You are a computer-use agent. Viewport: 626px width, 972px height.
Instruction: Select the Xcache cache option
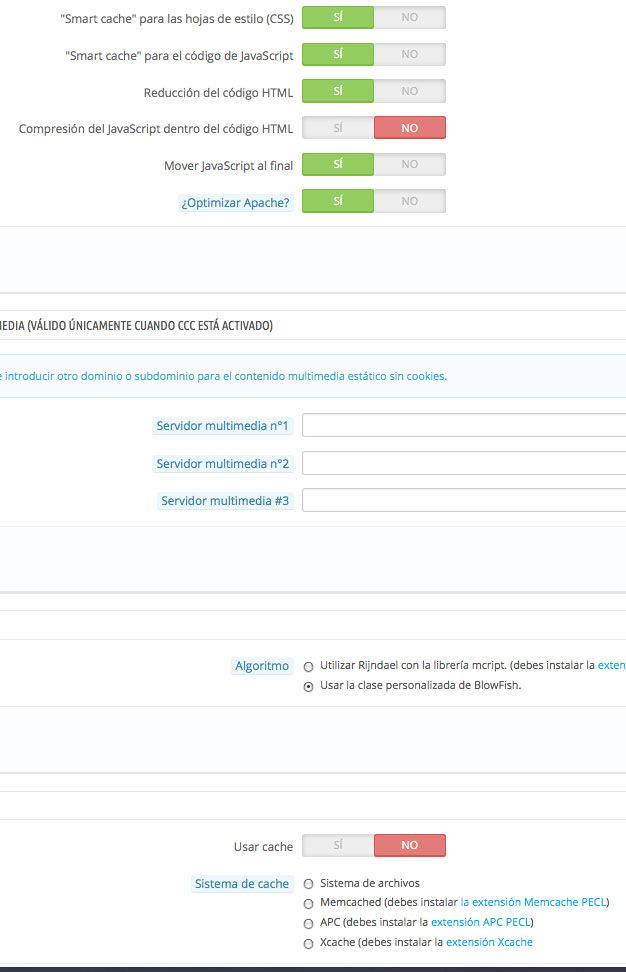tap(308, 943)
